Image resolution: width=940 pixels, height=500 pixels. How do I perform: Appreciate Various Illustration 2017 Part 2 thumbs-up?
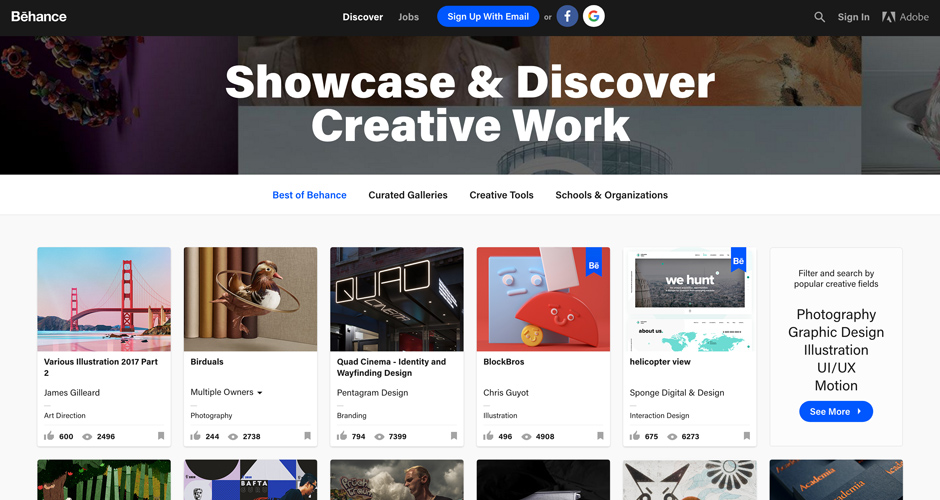49,436
